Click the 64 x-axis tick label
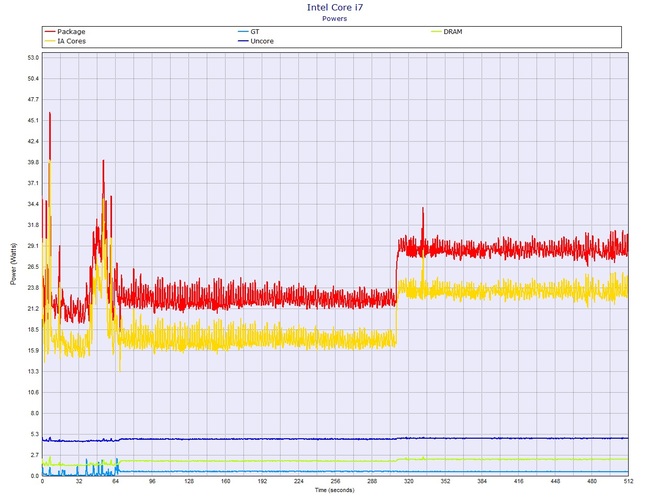This screenshot has width=670, height=502. tap(115, 481)
